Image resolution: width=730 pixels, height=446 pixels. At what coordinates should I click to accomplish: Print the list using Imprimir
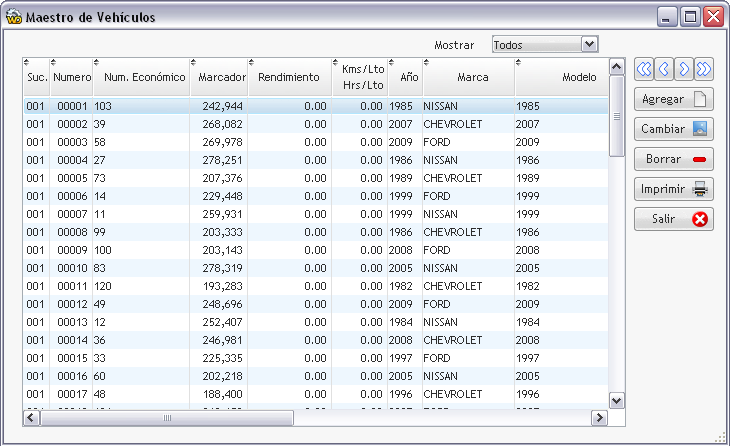pos(674,189)
